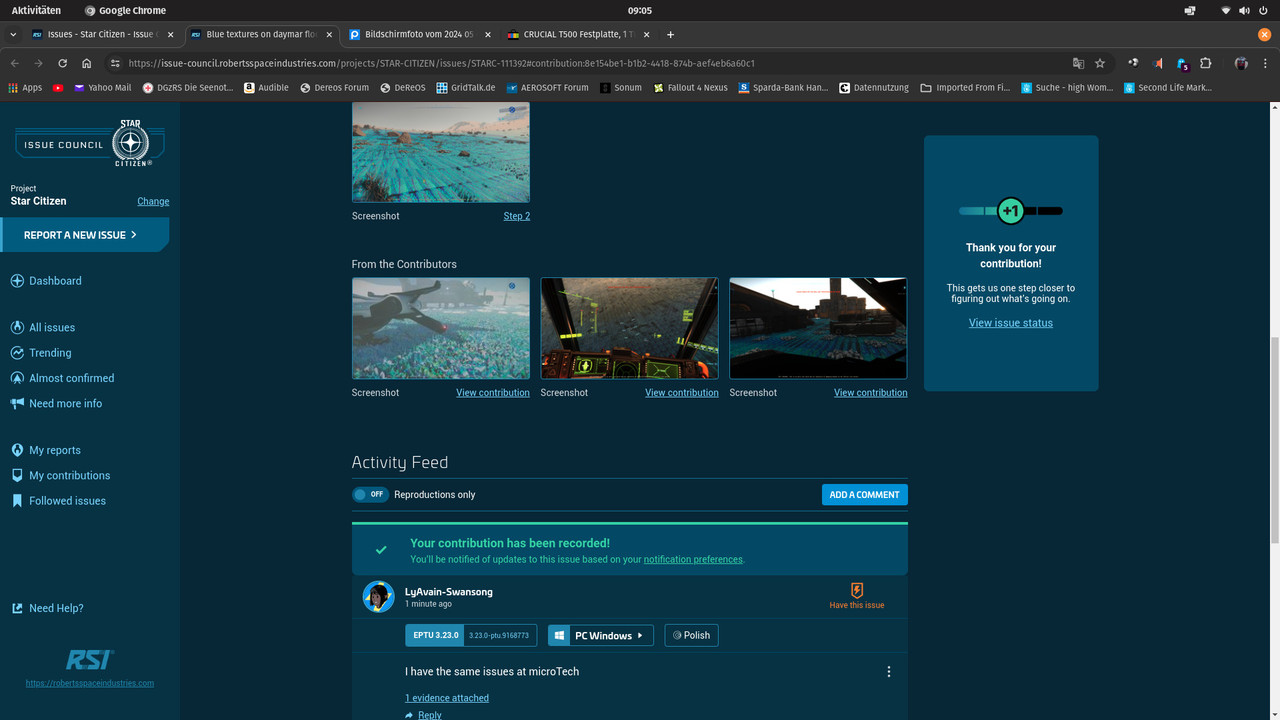Click the address bar URL field
The height and width of the screenshot is (720, 1280).
(x=590, y=63)
